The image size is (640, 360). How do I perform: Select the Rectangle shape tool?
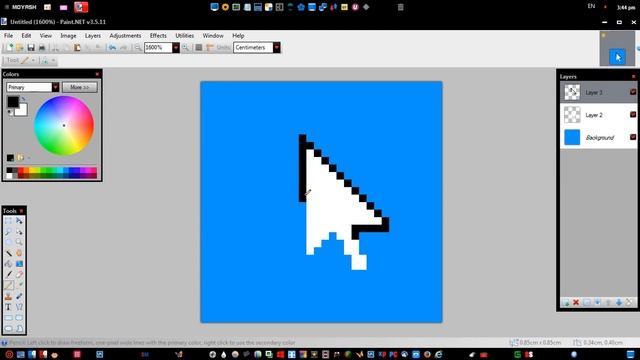coord(8,318)
